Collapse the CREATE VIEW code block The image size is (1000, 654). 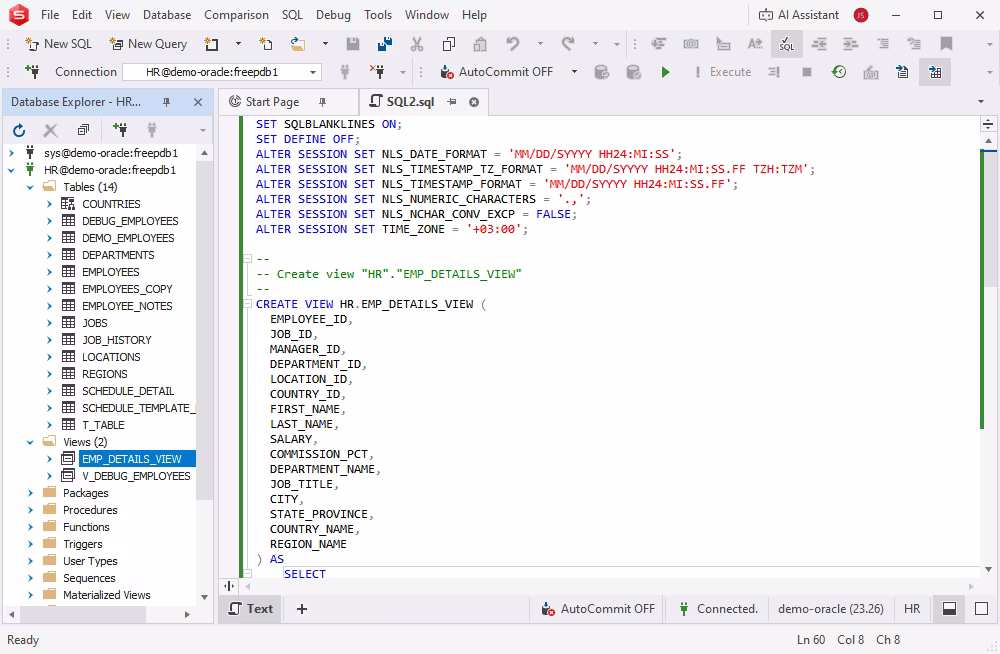tap(247, 304)
